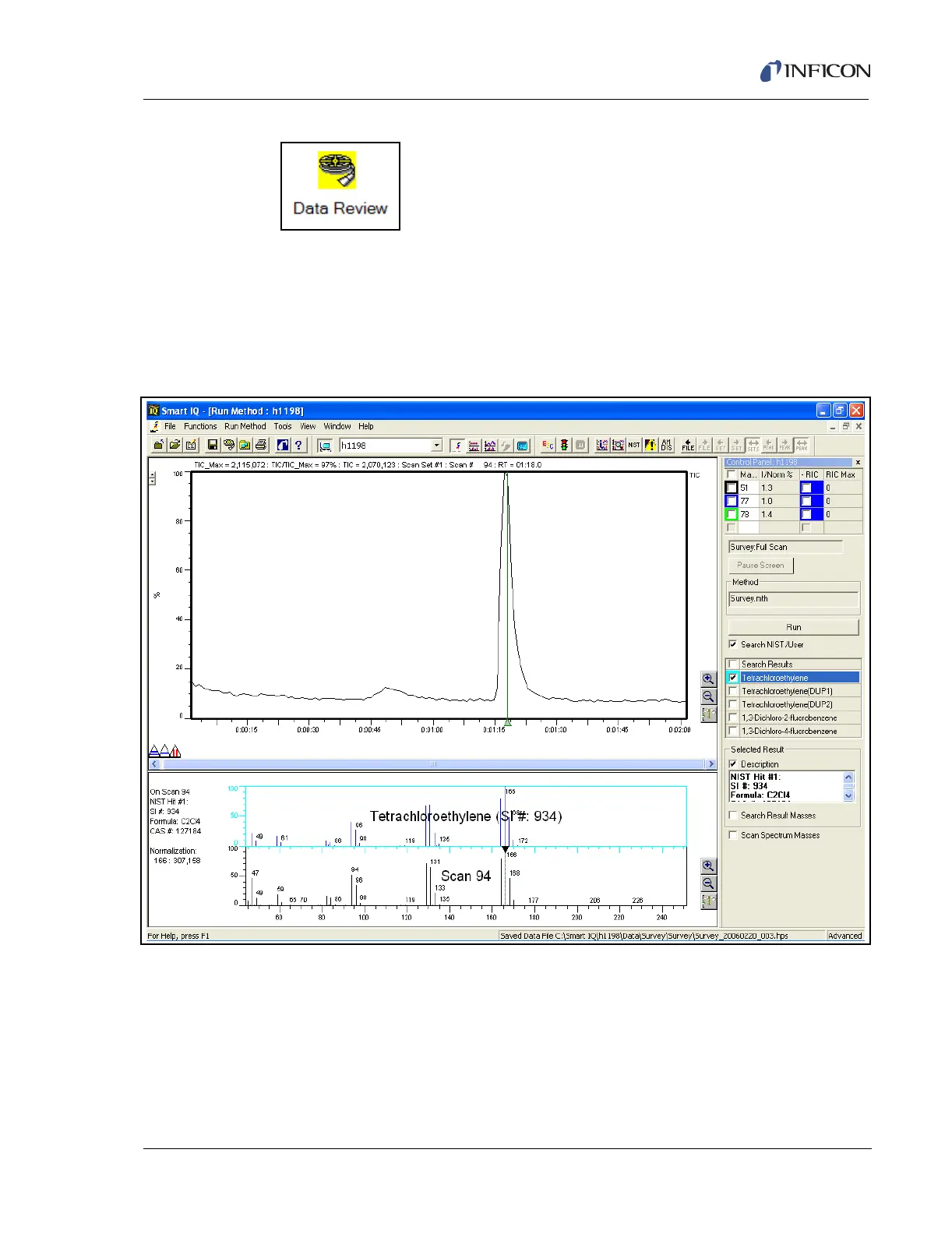This screenshot has width=952, height=1234.
Task: Toggle the checkbox for mass 78
Action: pyautogui.click(x=732, y=514)
